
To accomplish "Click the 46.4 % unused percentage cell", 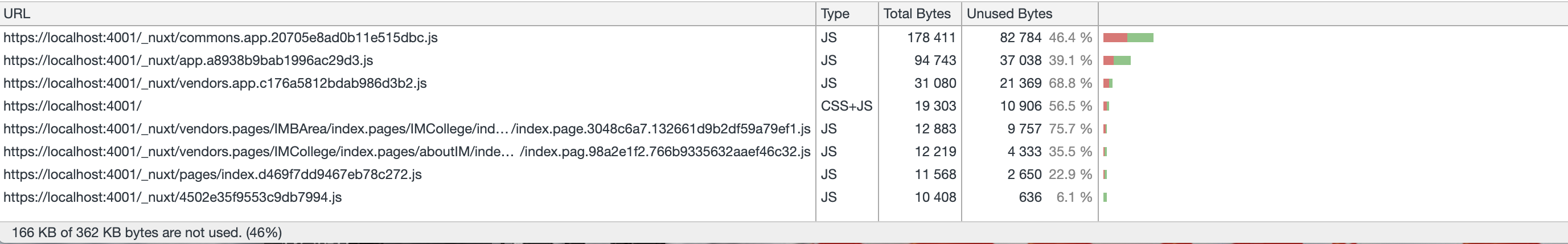I will (1070, 38).
